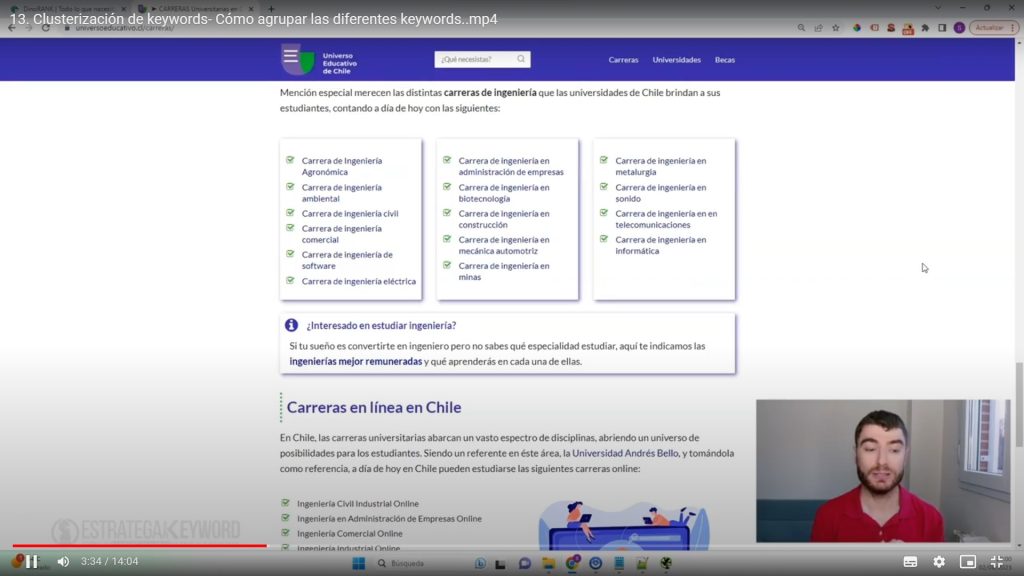Open Carrera de ingeniería civil link
The image size is (1024, 576).
coord(350,214)
